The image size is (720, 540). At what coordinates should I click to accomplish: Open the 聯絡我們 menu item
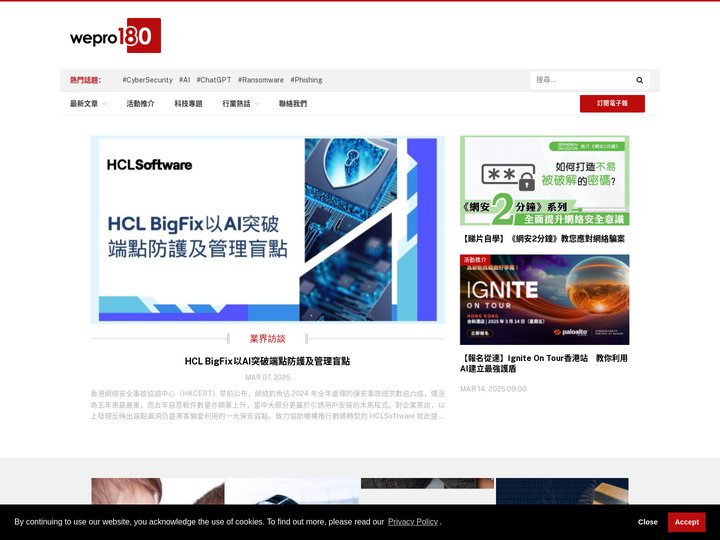click(293, 104)
